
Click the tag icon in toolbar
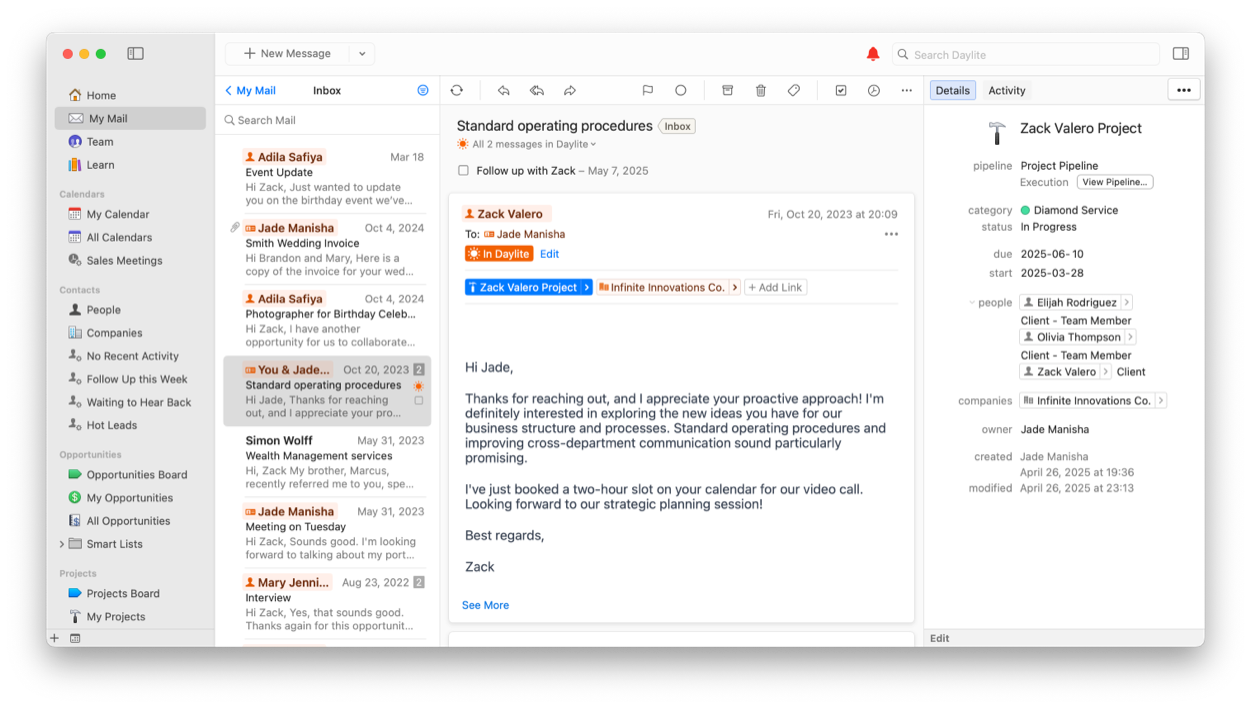tap(794, 90)
